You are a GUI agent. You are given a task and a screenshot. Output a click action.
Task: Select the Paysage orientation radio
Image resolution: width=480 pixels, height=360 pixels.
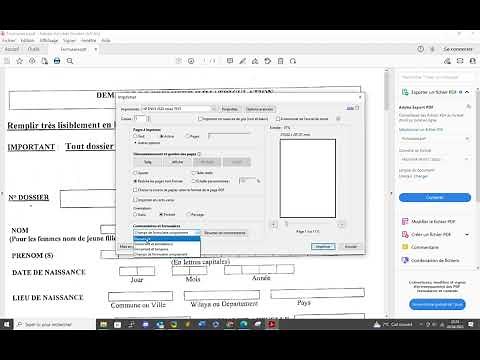point(189,214)
